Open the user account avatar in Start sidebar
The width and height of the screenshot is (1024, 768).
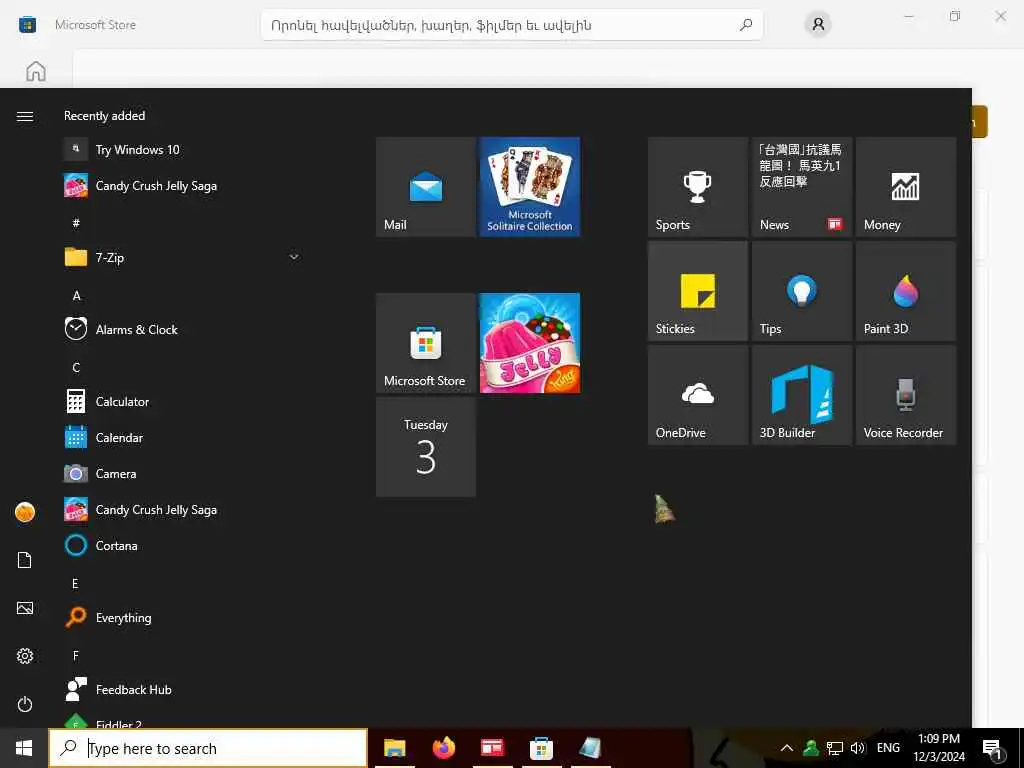25,512
